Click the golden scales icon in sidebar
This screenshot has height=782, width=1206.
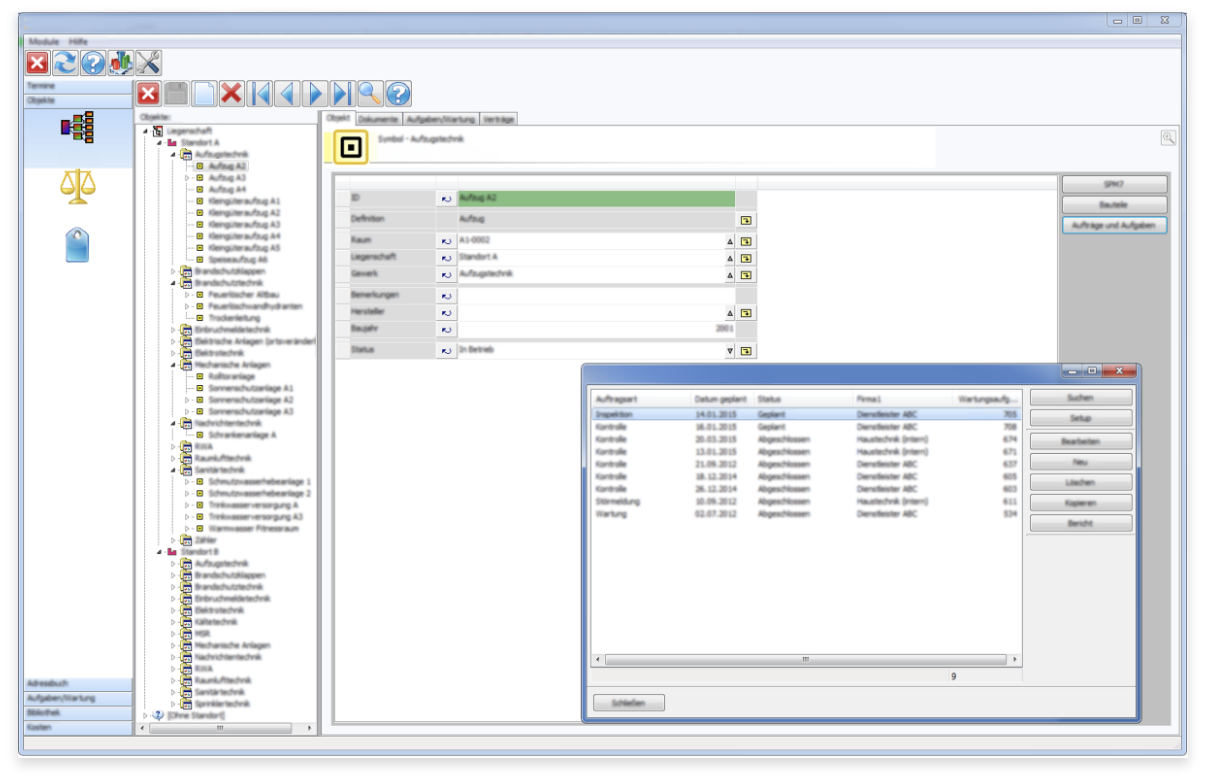[x=78, y=186]
